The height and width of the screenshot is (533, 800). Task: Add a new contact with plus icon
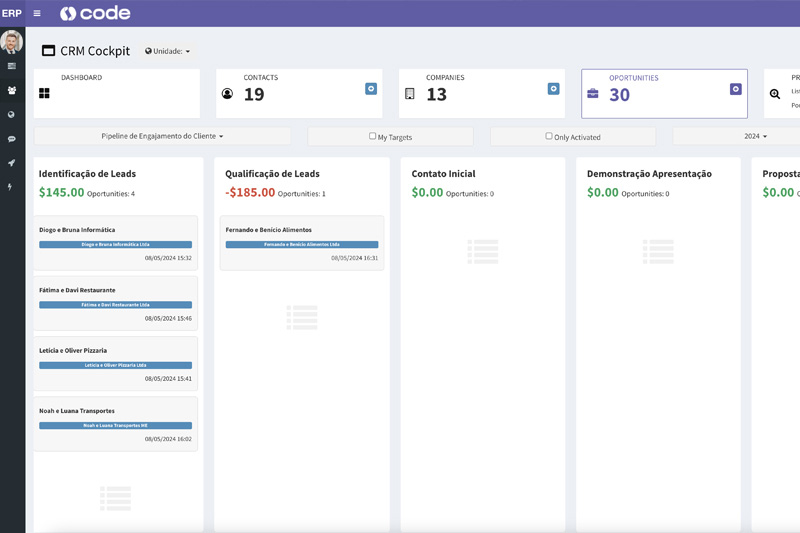370,89
